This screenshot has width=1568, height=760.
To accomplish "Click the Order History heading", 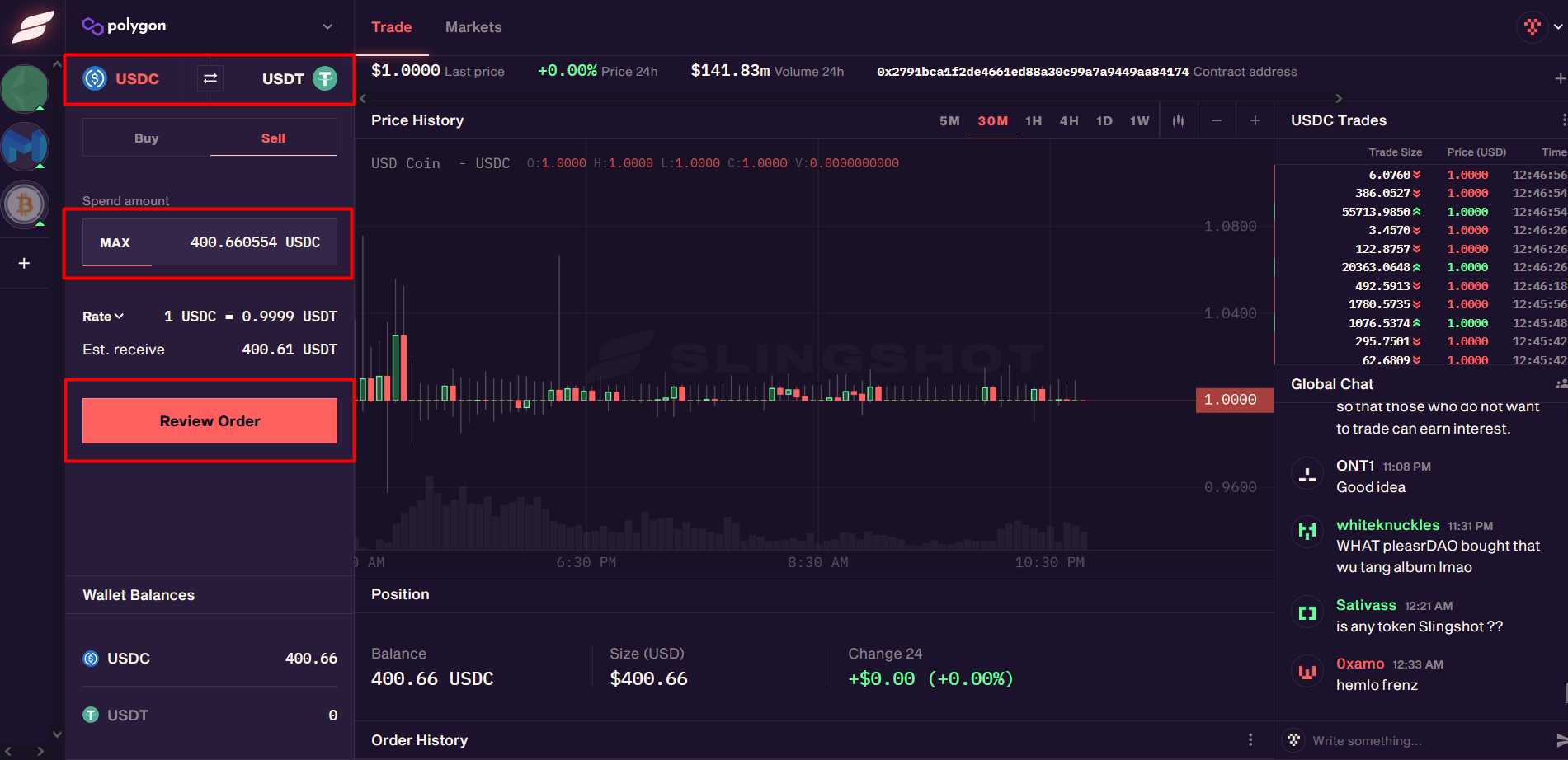I will [419, 740].
